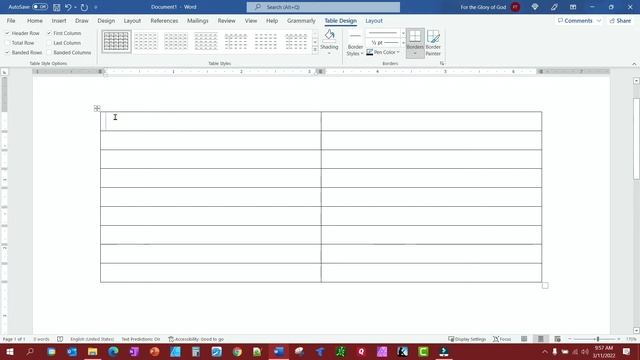The width and height of the screenshot is (640, 360).
Task: Open the Undo history dropdown arrow
Action: click(76, 7)
